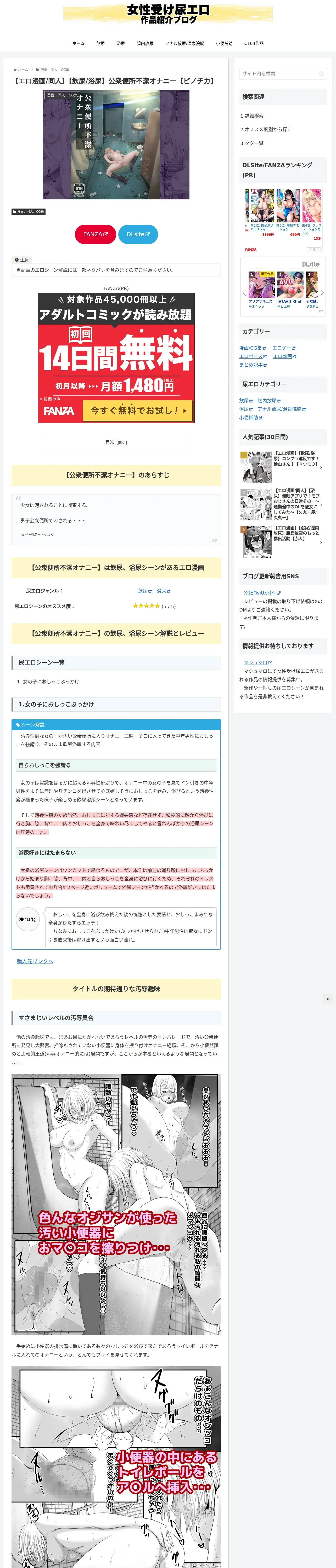336x1568 pixels.
Task: Click the 漫画、同人、CG集 category tag below image
Action: tap(29, 212)
